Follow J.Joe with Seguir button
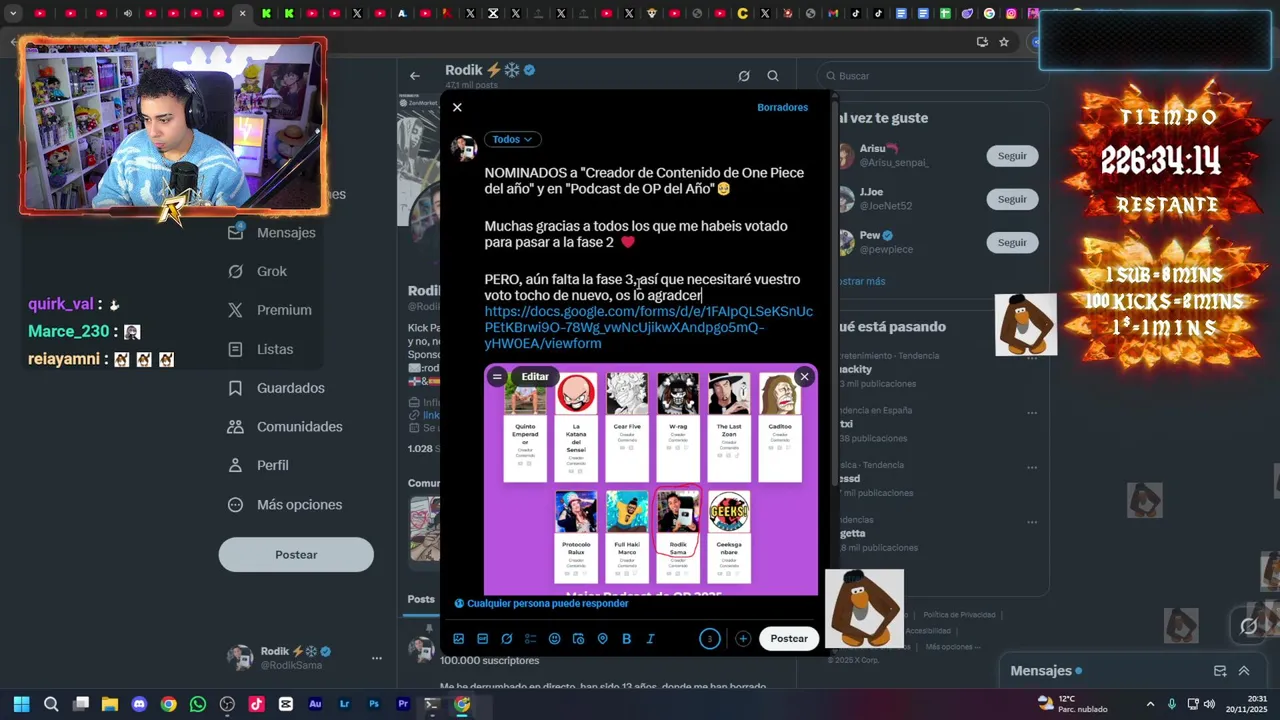Screen dimensions: 1280x720 pos(1012,199)
